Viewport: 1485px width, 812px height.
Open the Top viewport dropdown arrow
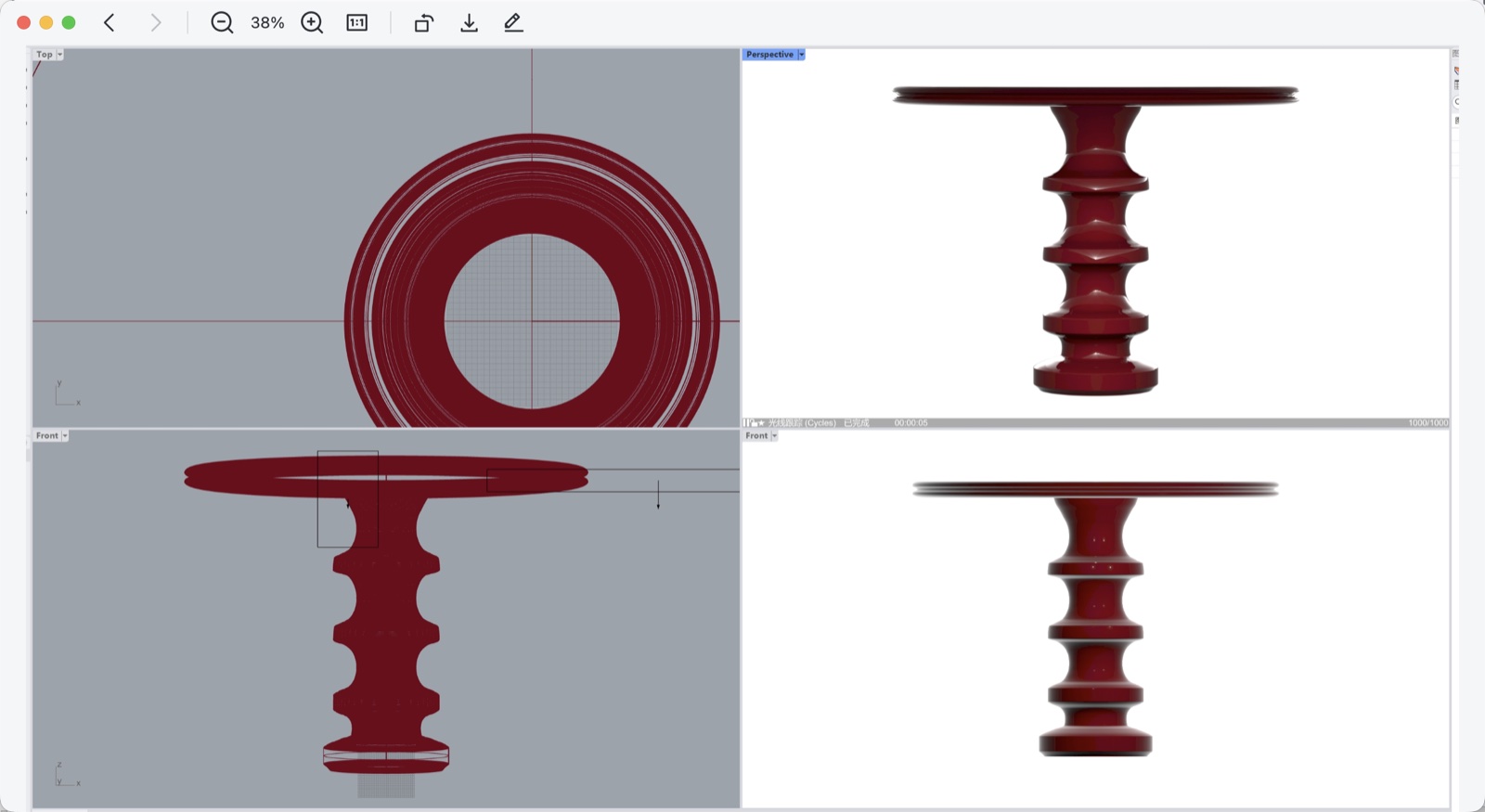[x=60, y=55]
